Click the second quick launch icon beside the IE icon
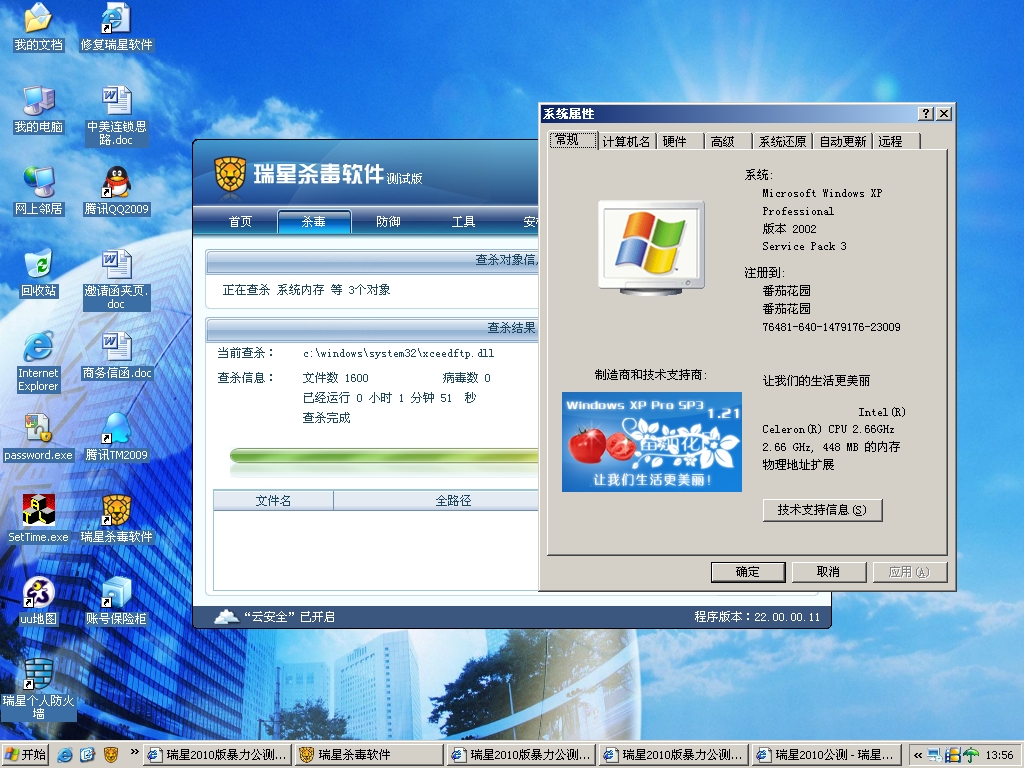 pyautogui.click(x=88, y=755)
